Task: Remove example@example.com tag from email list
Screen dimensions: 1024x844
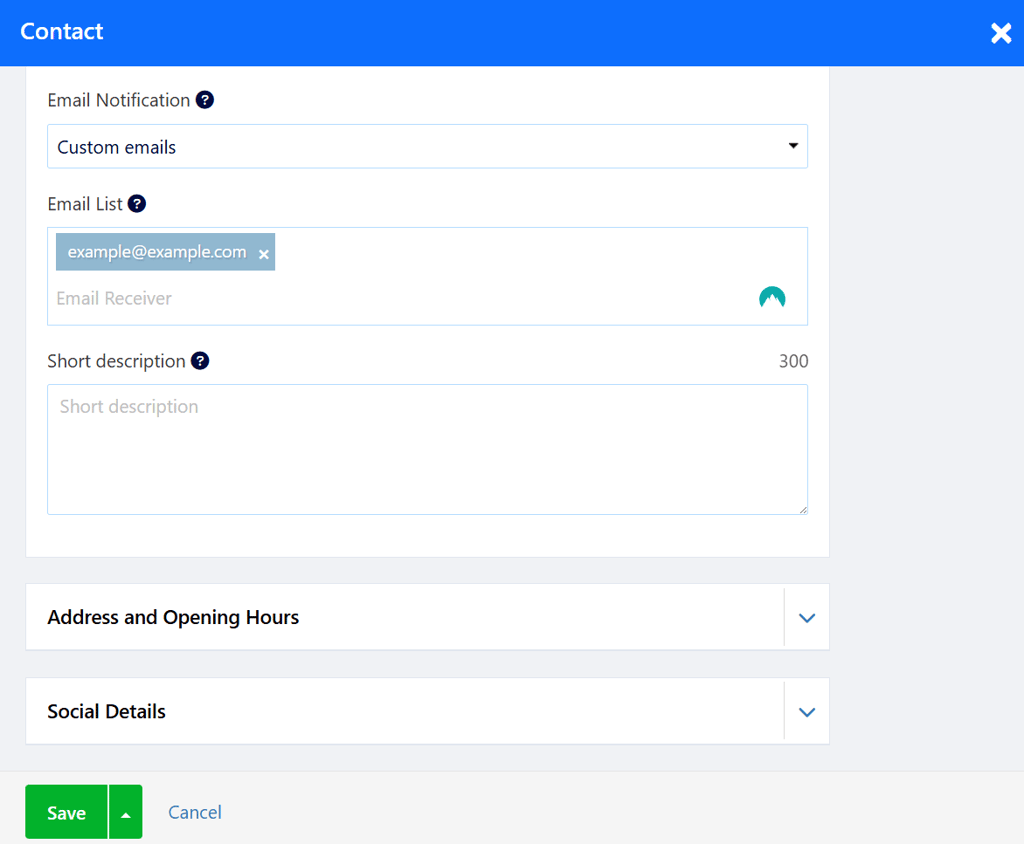Action: pyautogui.click(x=264, y=254)
